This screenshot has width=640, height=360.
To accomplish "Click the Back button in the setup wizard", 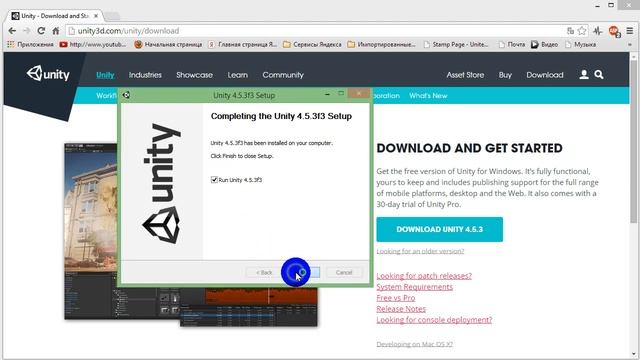I will click(x=264, y=272).
